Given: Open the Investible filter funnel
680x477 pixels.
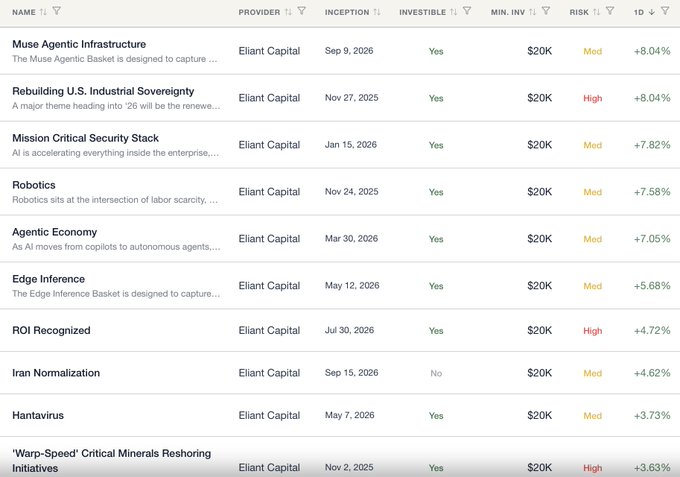Looking at the screenshot, I should [x=467, y=11].
